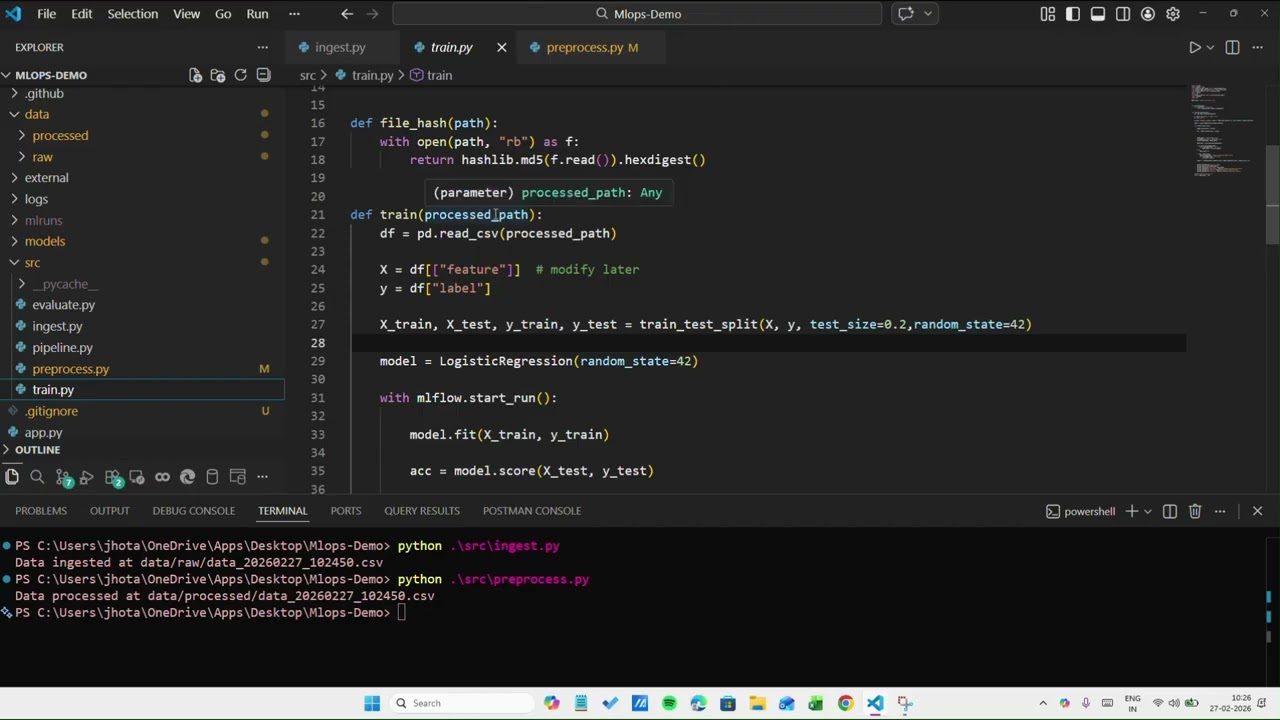Click the code minimap overview
This screenshot has height=720, width=1280.
pyautogui.click(x=1223, y=130)
